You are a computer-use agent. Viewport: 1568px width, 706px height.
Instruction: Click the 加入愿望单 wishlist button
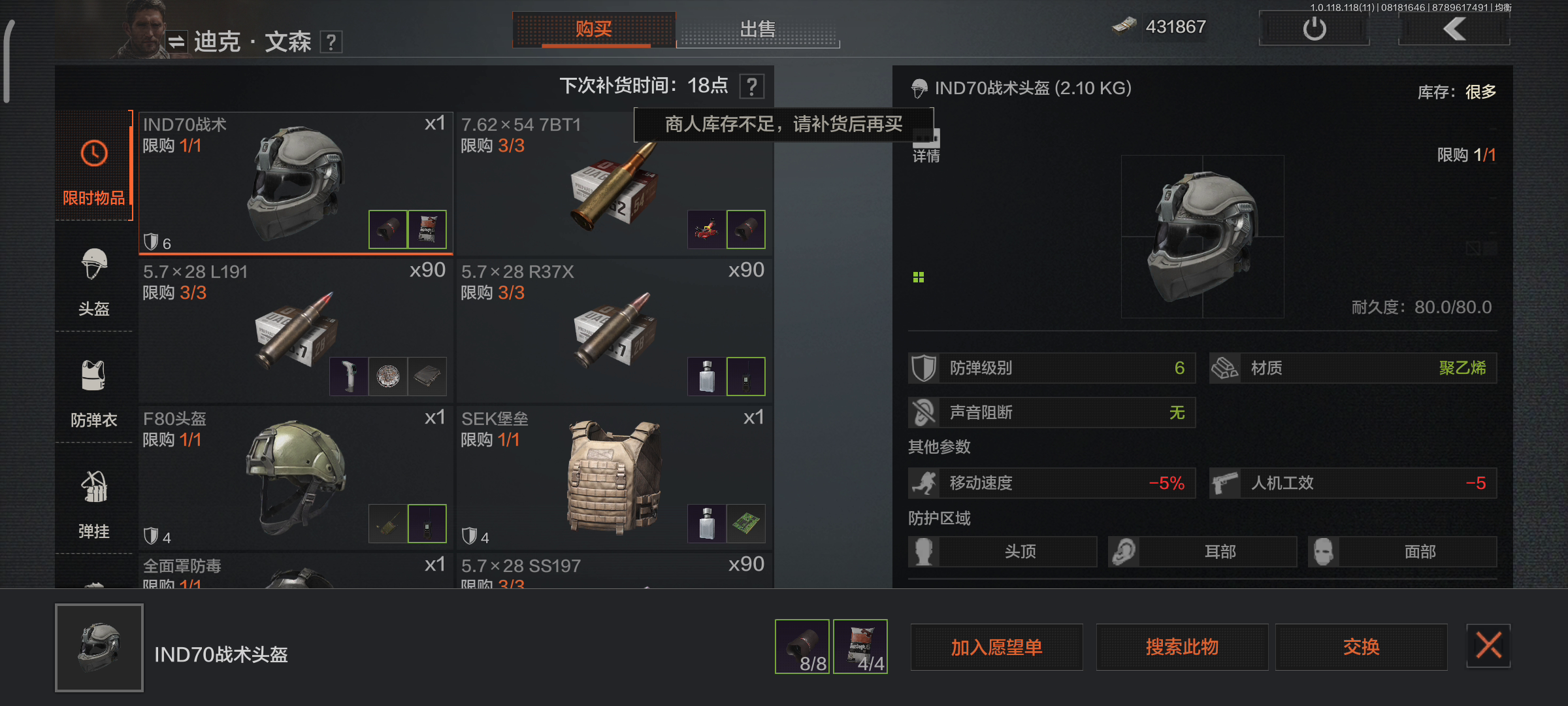pos(996,647)
